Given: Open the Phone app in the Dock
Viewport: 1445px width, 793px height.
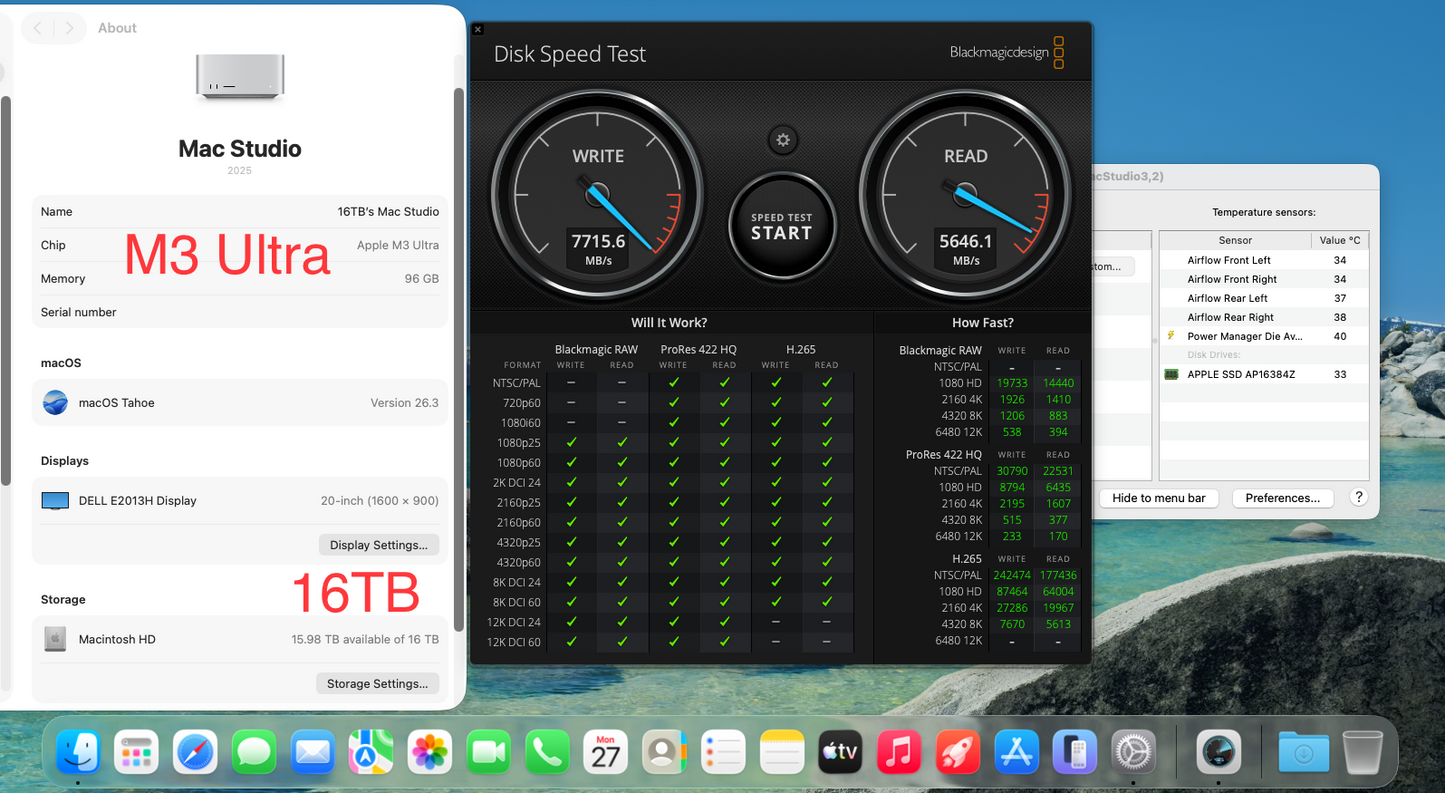Looking at the screenshot, I should point(547,751).
